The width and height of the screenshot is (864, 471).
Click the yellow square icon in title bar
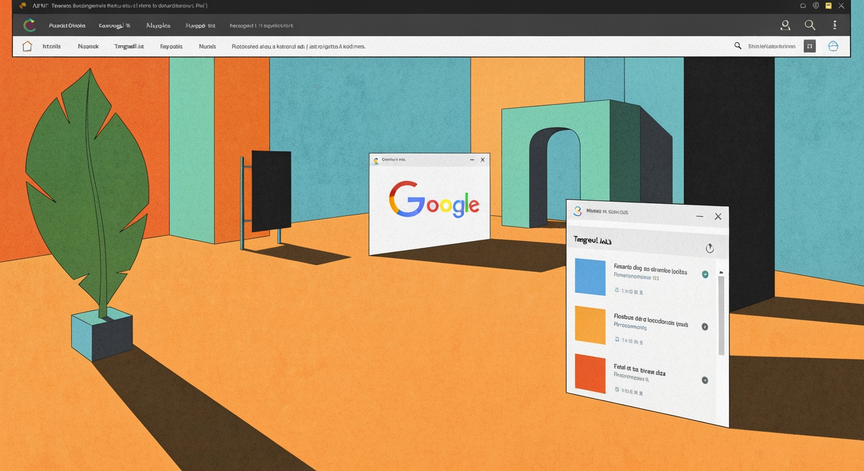click(828, 6)
